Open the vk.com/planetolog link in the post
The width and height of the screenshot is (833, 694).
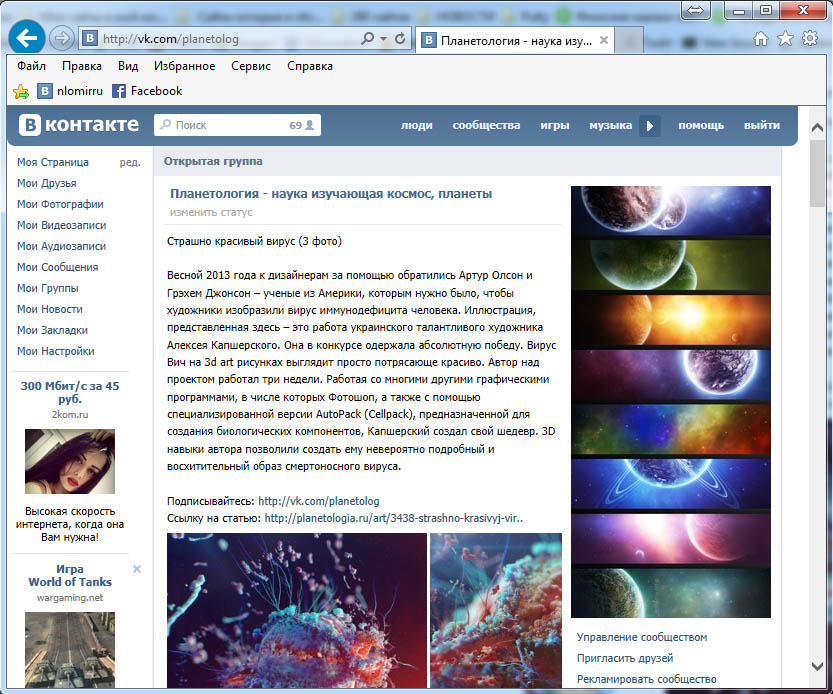coord(319,501)
